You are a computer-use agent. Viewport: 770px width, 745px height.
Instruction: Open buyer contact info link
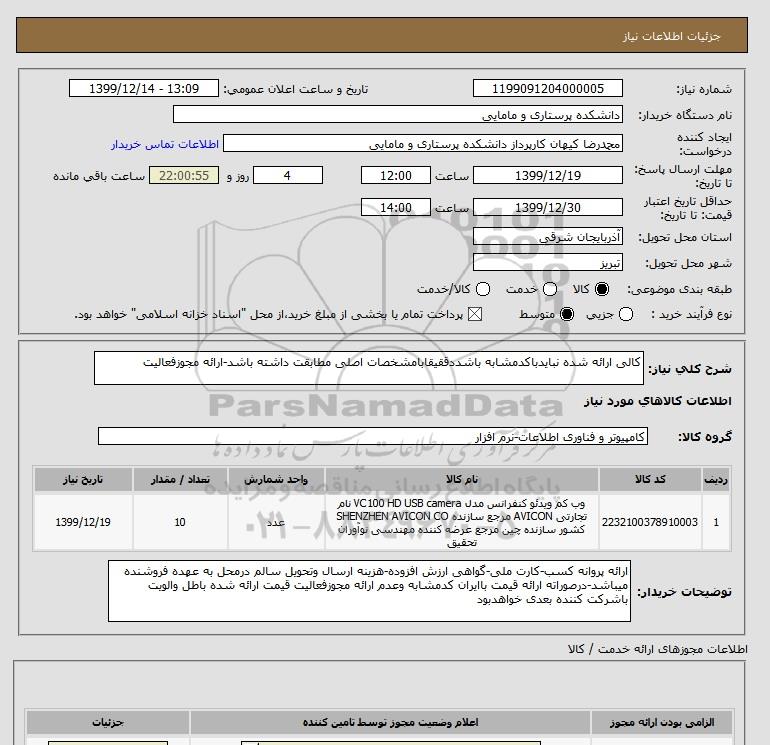coord(165,144)
